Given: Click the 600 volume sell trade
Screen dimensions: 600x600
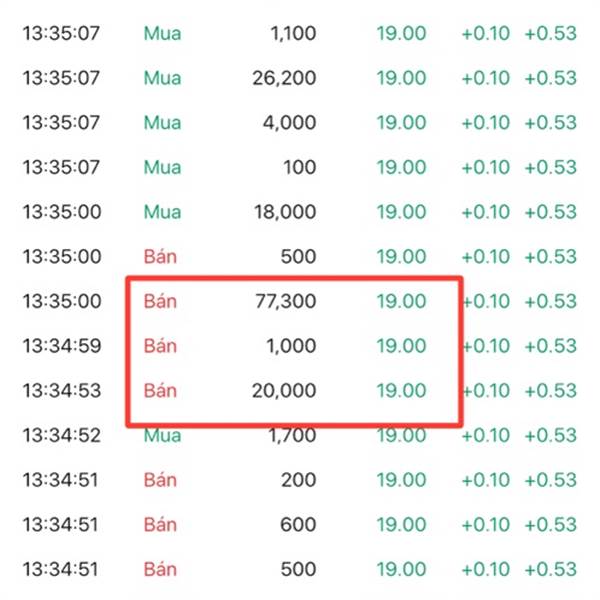Looking at the screenshot, I should [x=298, y=524].
